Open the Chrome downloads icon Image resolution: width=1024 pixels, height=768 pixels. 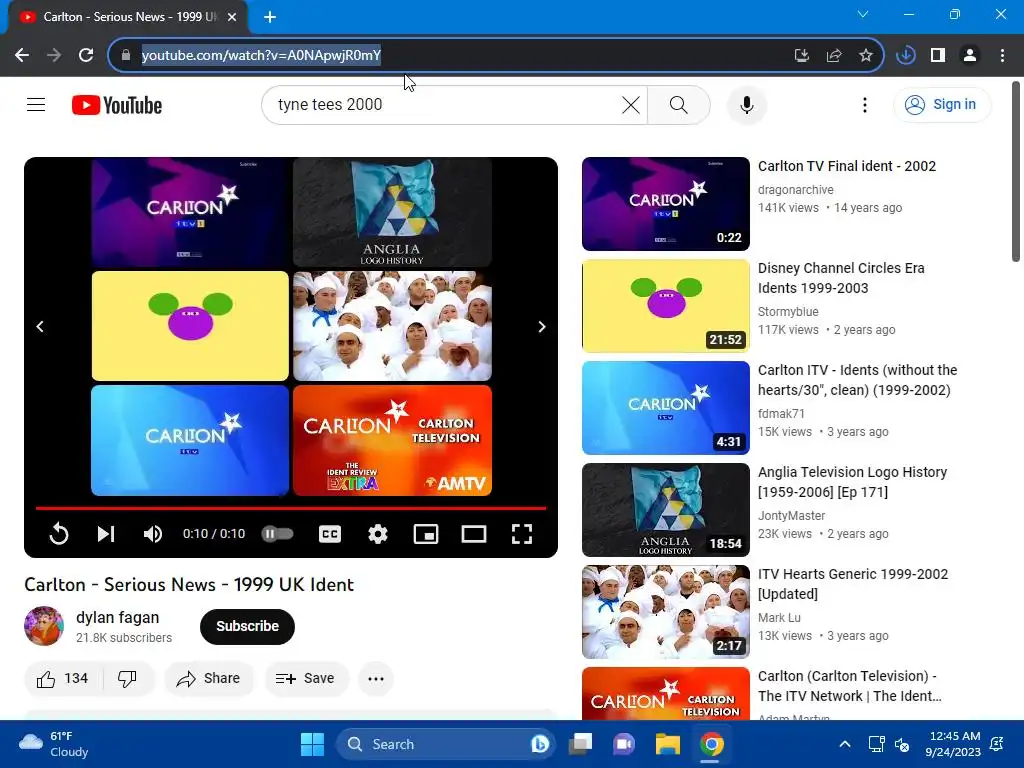(905, 56)
